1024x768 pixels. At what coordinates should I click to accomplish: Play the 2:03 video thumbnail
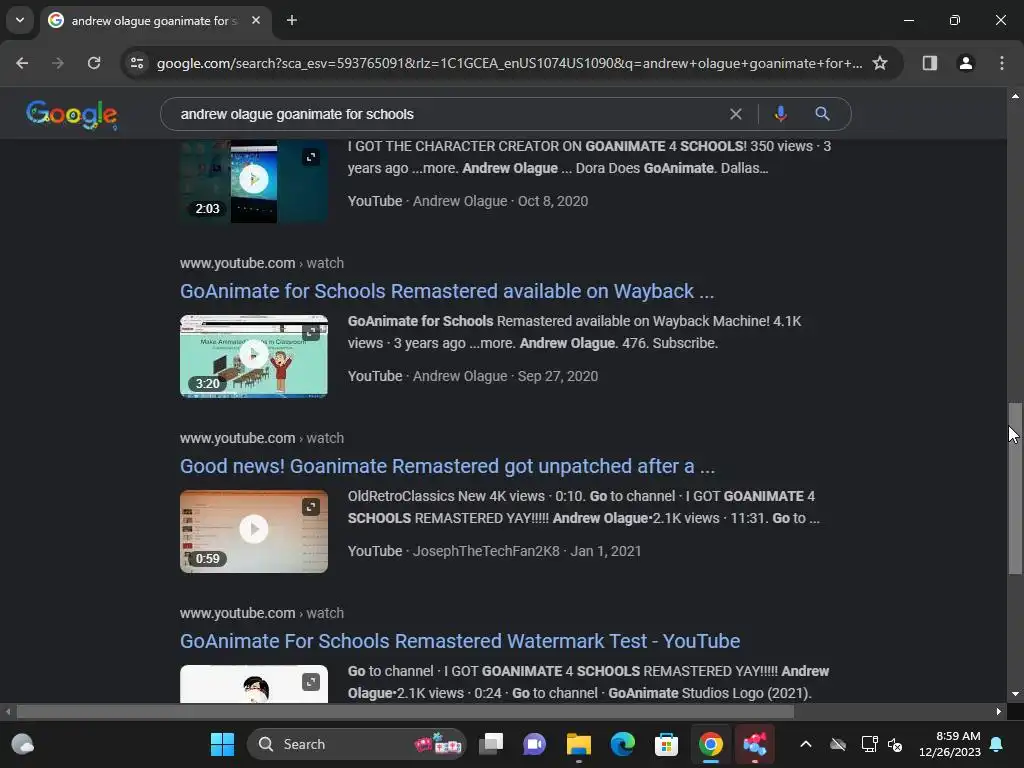click(254, 179)
